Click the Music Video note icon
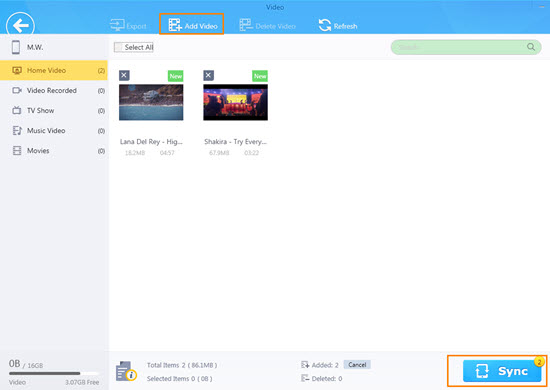This screenshot has height=390, width=550. point(17,130)
